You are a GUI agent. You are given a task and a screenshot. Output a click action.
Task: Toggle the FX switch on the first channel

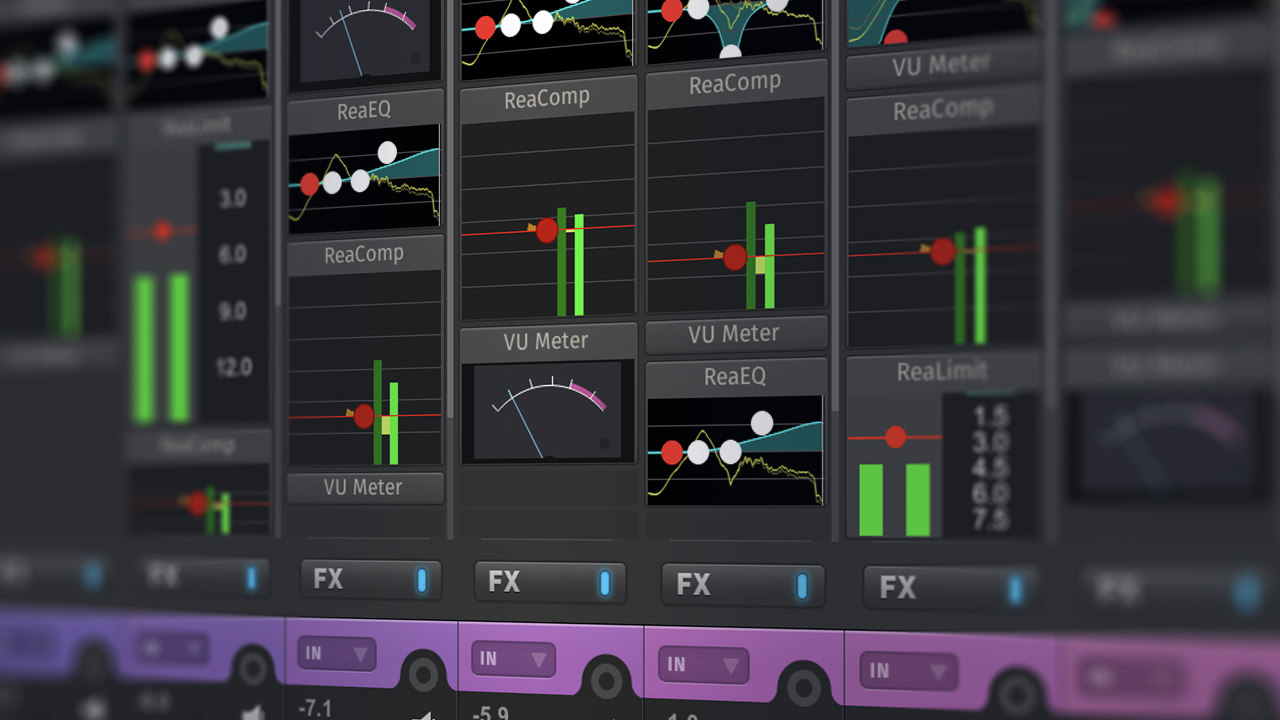[370, 580]
